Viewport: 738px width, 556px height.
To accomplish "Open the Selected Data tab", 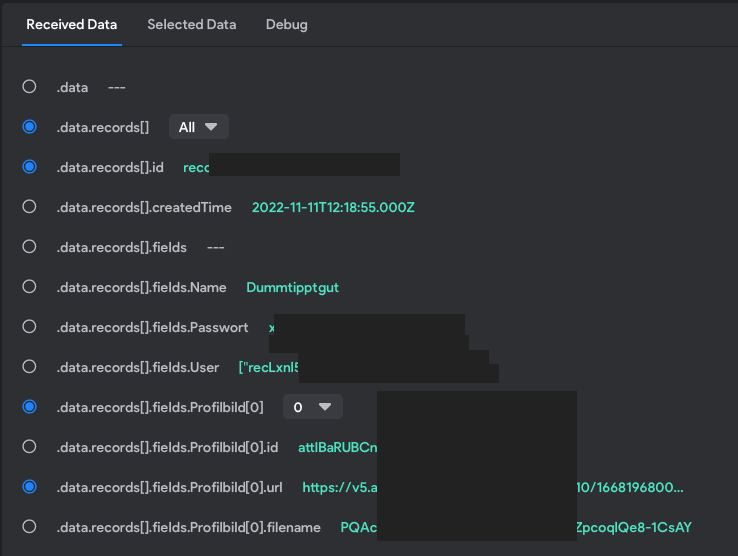I will (192, 24).
